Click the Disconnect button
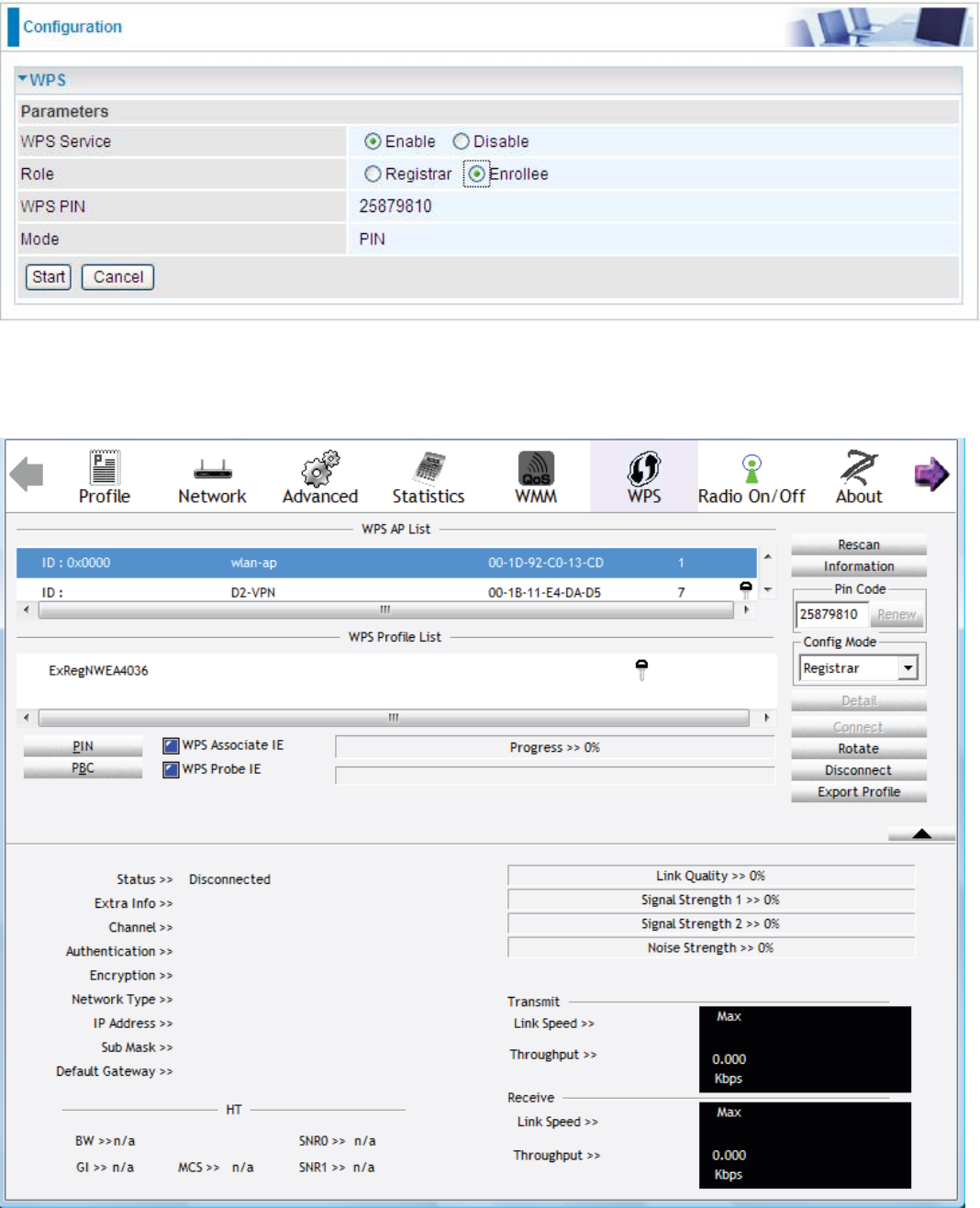980x1208 pixels. (859, 770)
